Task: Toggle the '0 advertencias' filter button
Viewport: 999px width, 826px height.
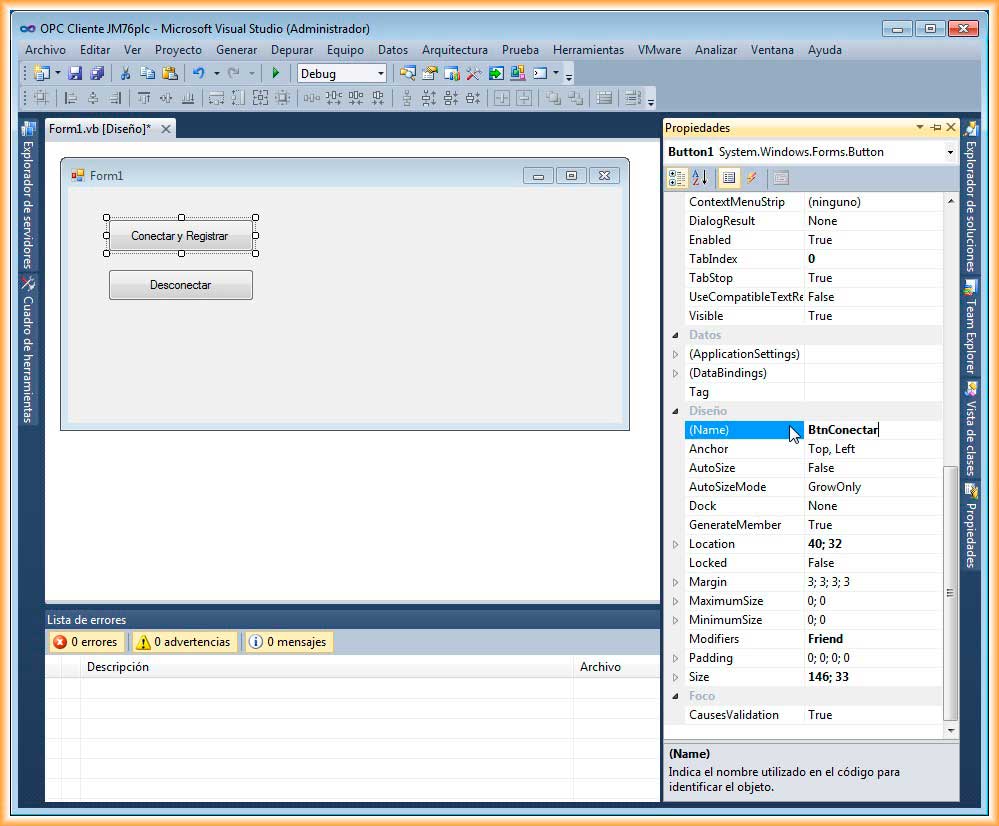Action: point(183,642)
